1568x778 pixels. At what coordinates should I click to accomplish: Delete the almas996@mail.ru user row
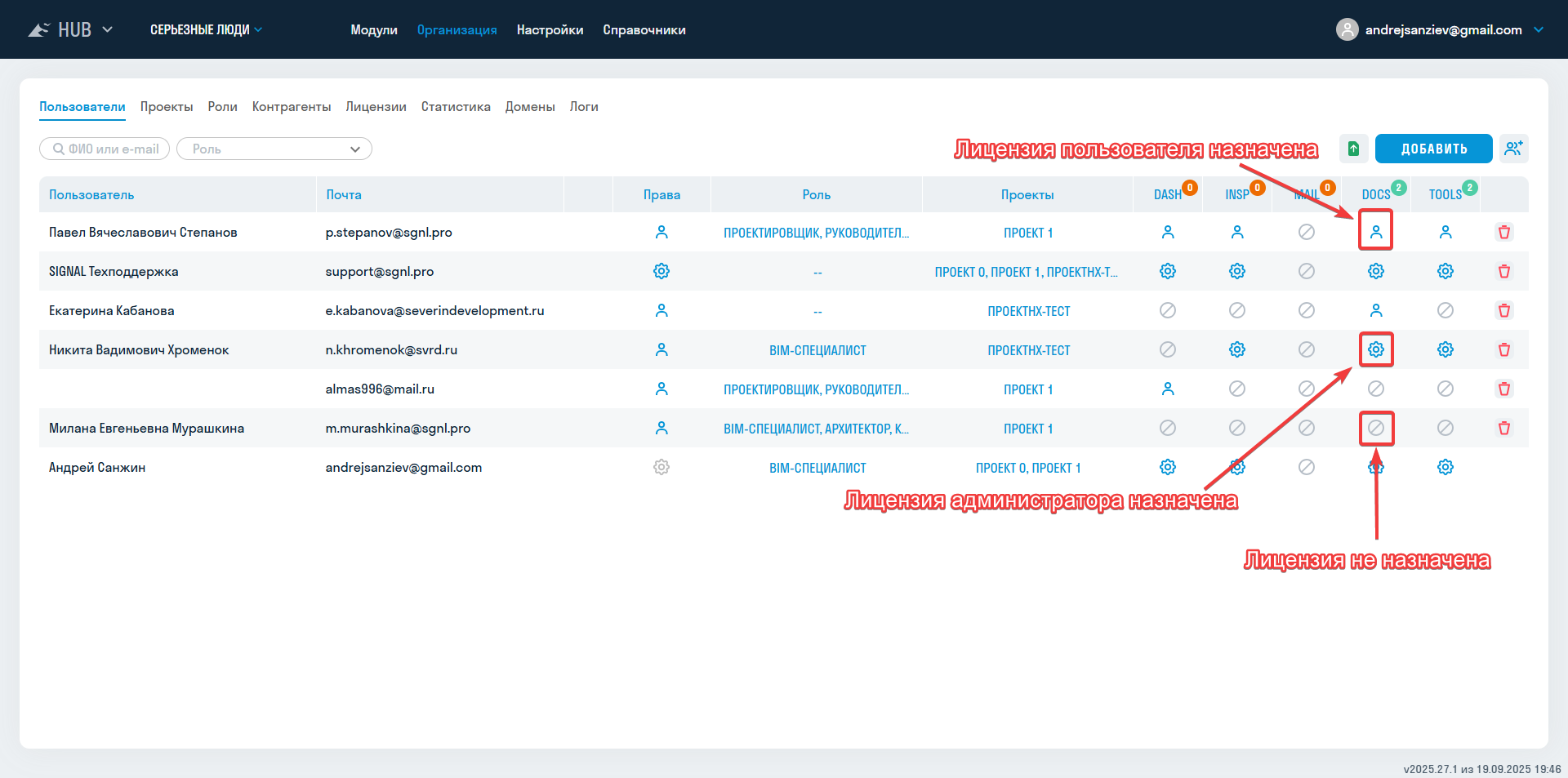coord(1503,389)
